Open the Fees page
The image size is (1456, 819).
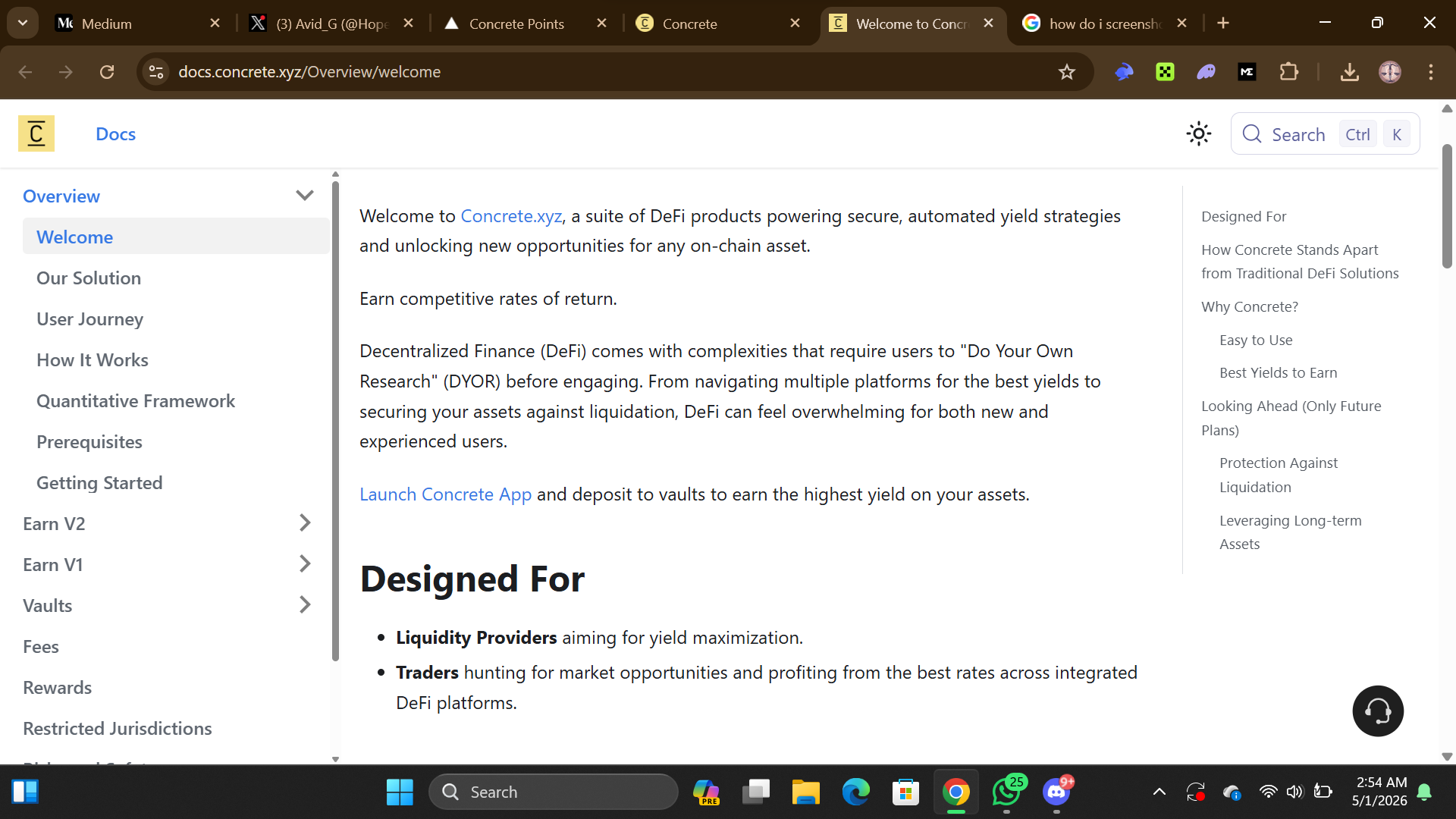pos(41,647)
